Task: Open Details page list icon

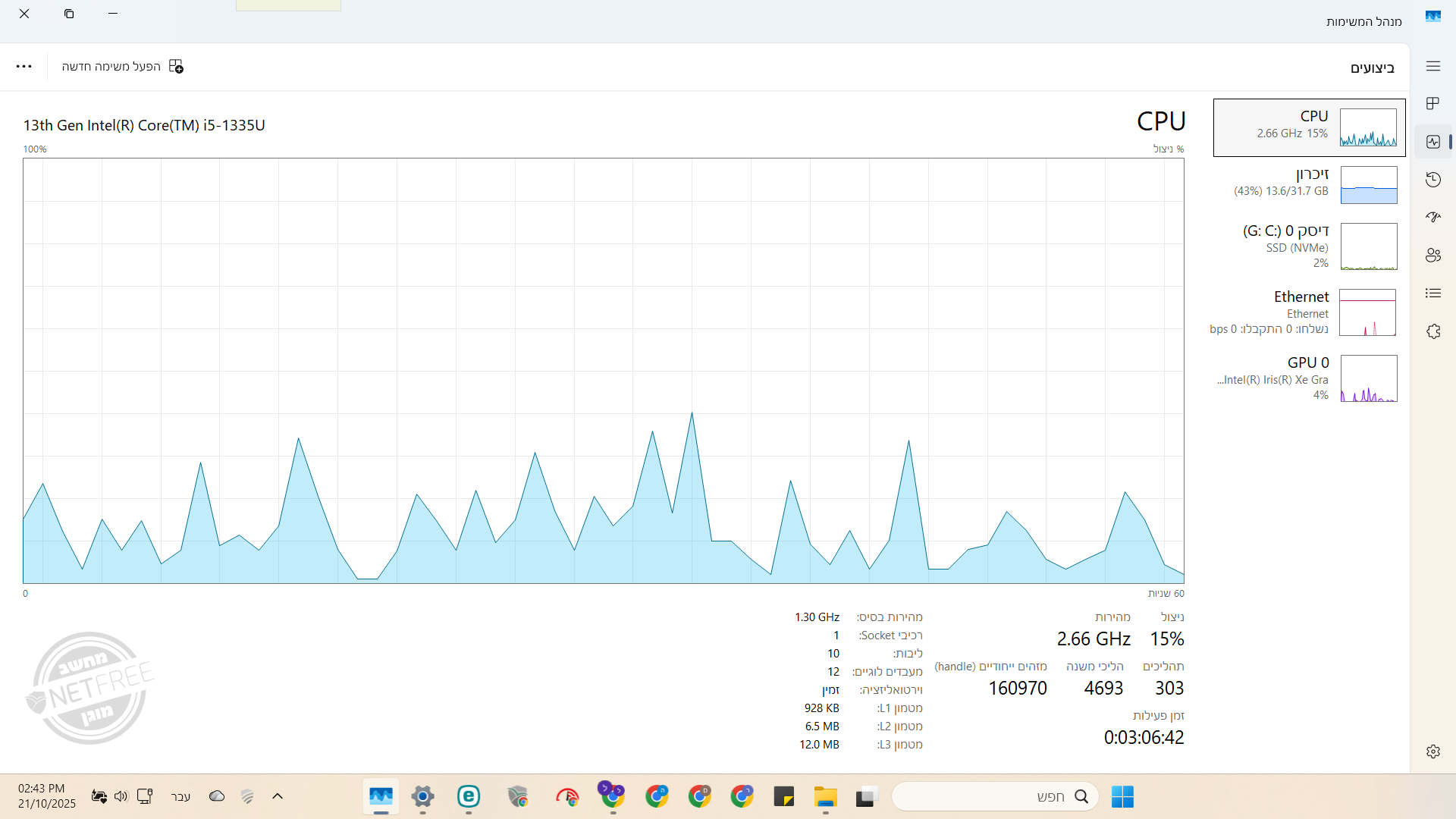Action: click(x=1432, y=293)
